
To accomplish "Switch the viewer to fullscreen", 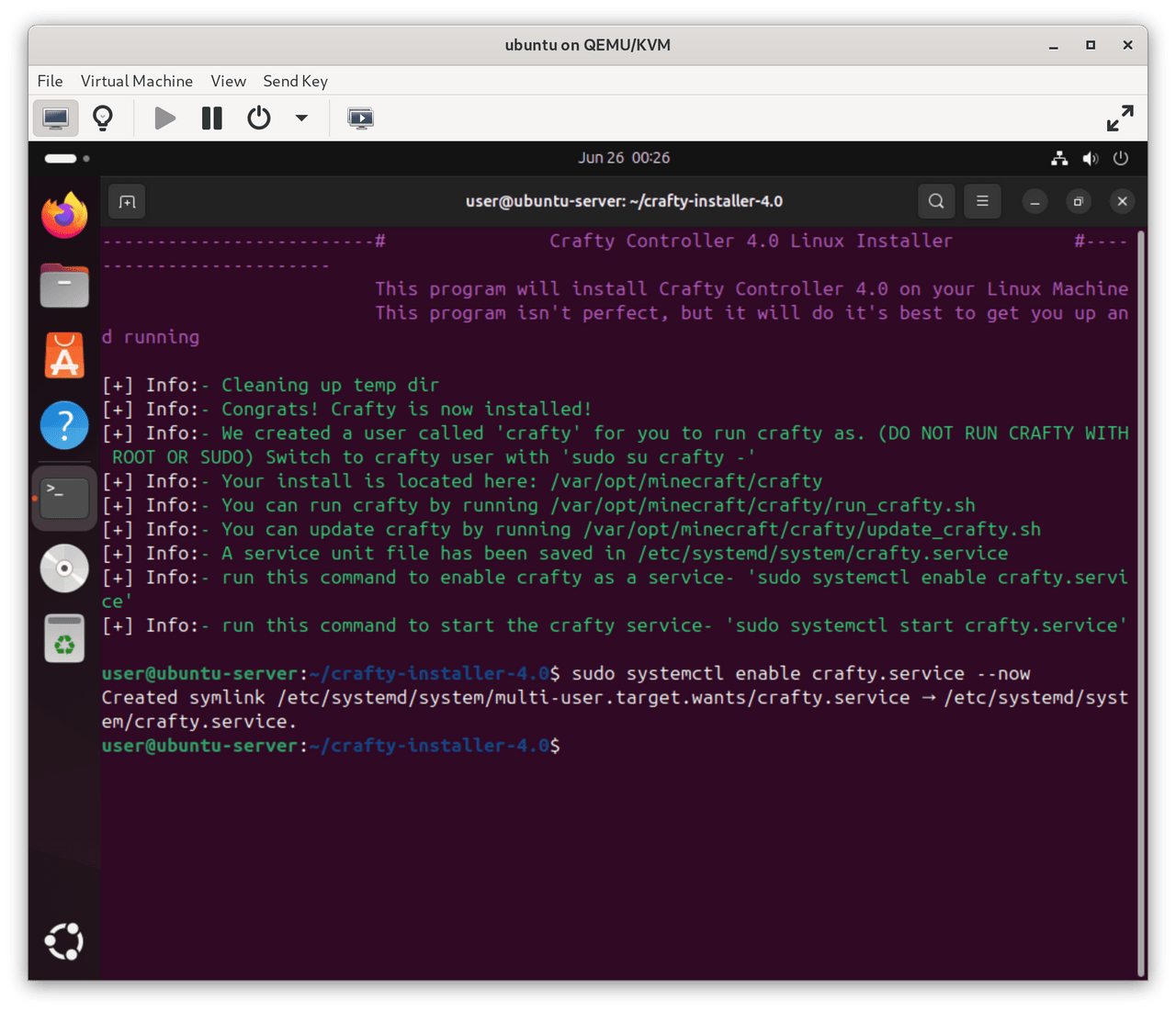I will click(x=1120, y=118).
